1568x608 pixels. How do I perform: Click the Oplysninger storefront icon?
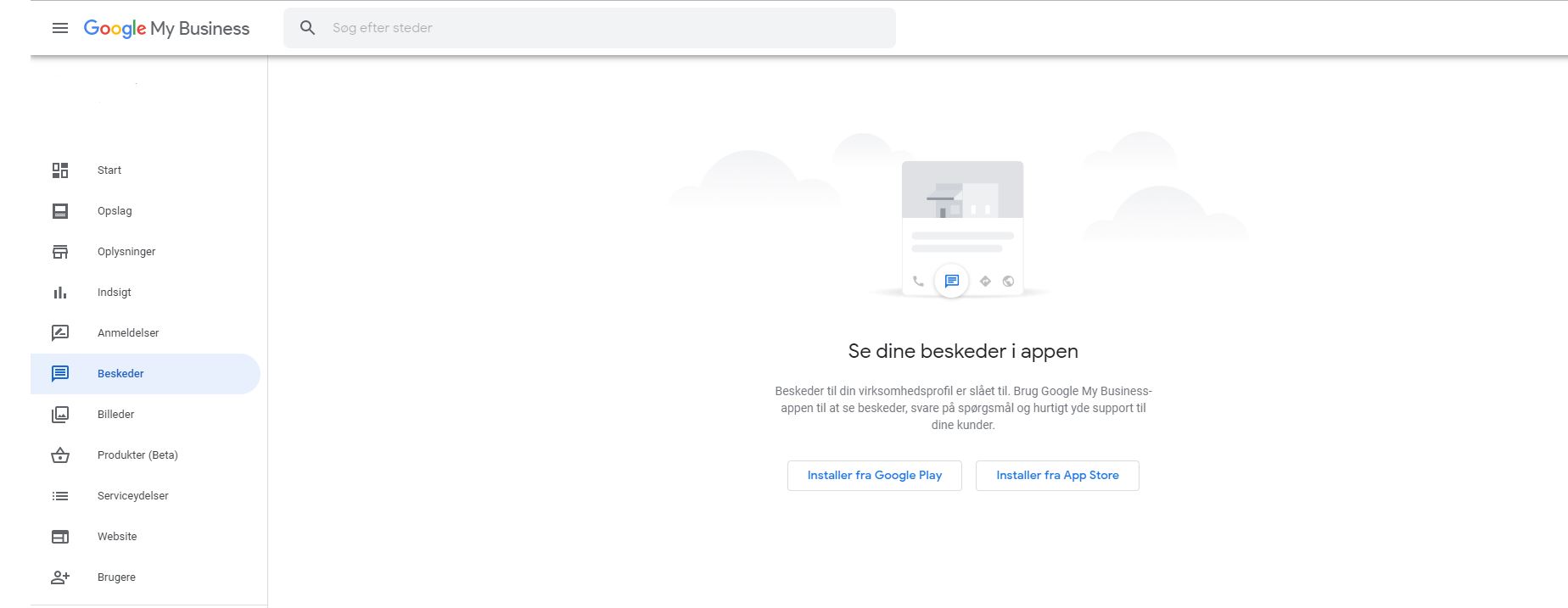click(60, 252)
